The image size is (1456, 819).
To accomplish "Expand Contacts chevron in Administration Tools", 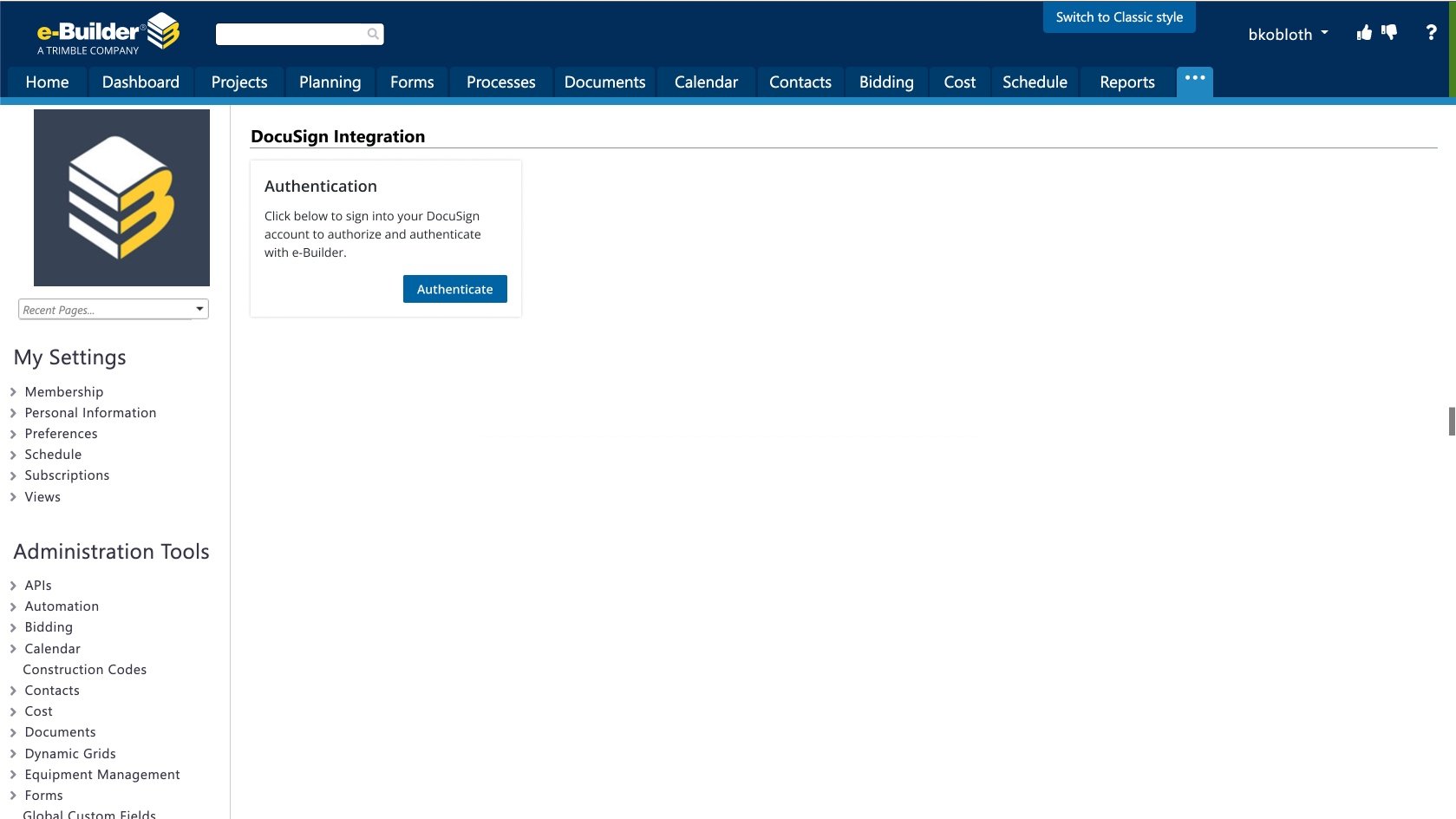I will pyautogui.click(x=13, y=691).
